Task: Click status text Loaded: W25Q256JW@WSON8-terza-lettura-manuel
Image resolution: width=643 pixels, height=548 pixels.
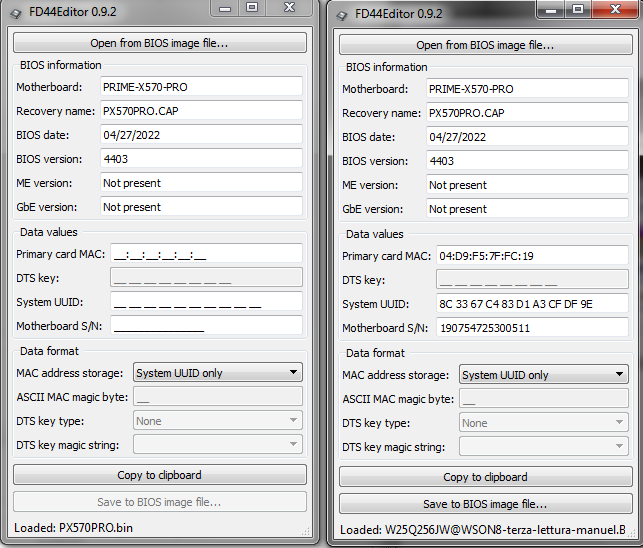Action: coord(483,530)
